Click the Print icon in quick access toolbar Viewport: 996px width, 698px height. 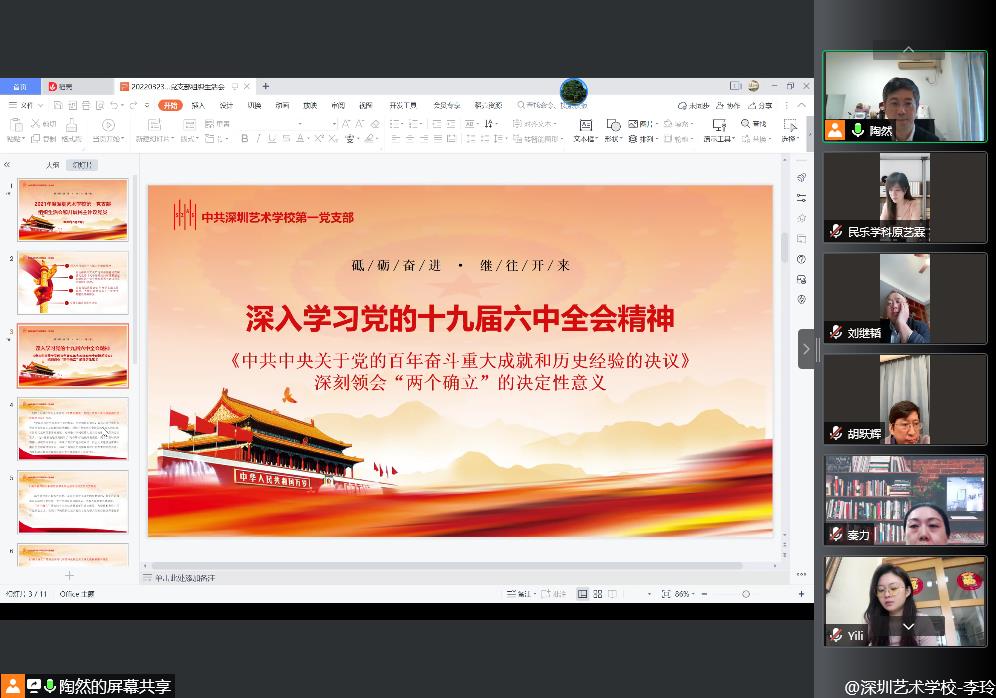[x=86, y=105]
